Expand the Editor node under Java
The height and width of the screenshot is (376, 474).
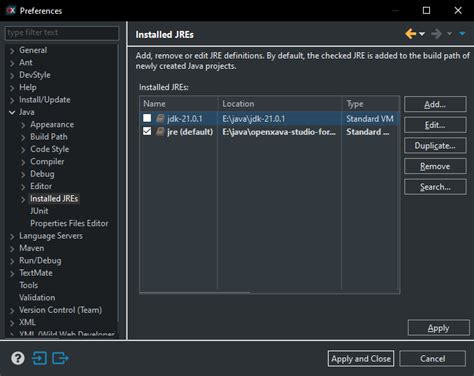point(23,187)
